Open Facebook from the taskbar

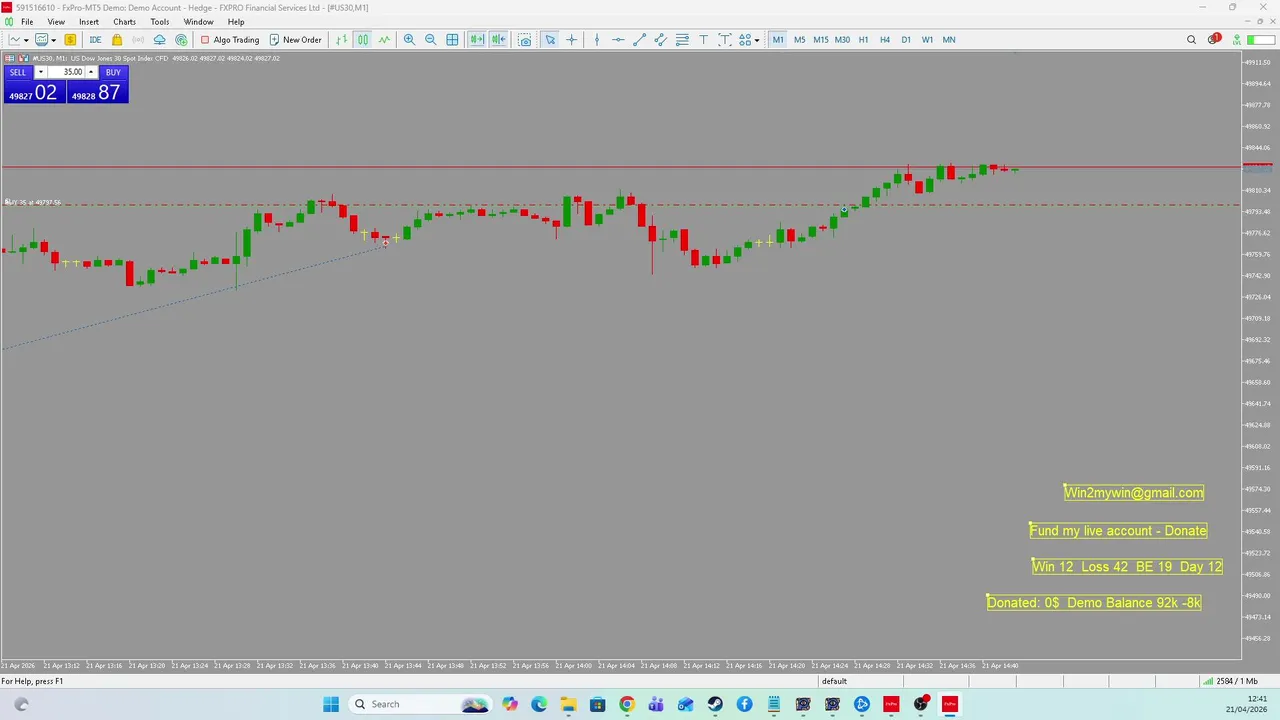[x=744, y=704]
